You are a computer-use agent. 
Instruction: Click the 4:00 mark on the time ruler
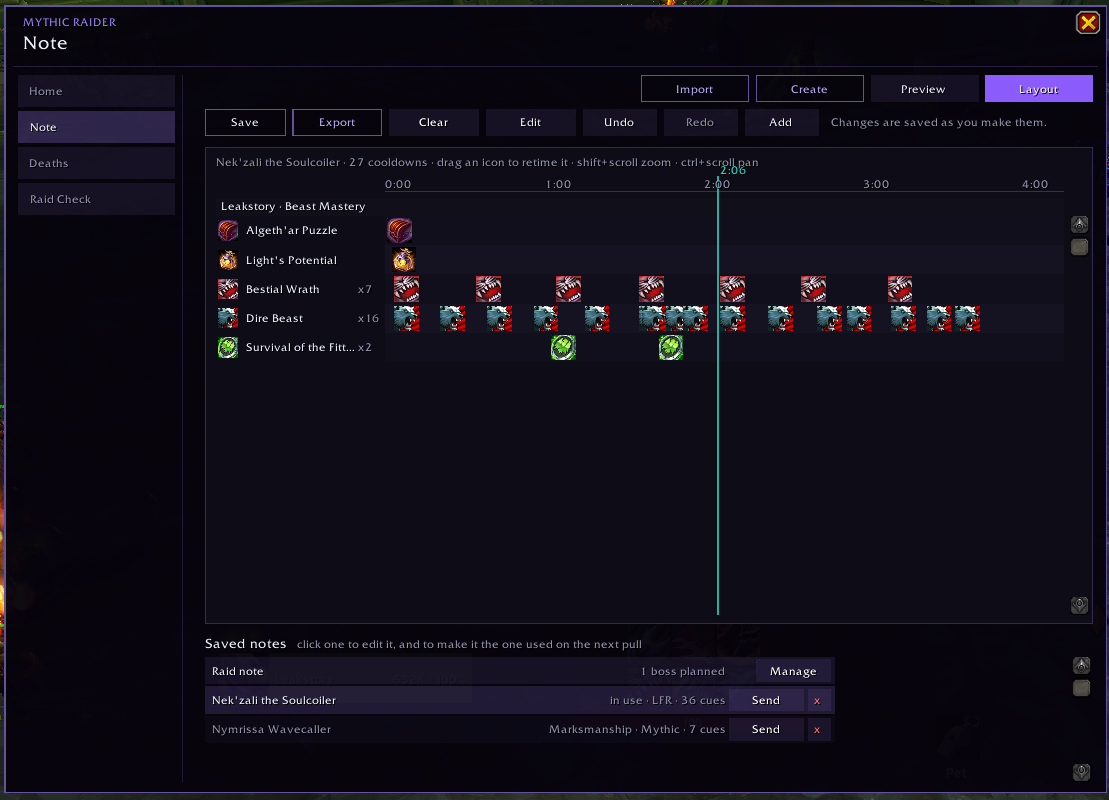(x=1035, y=185)
